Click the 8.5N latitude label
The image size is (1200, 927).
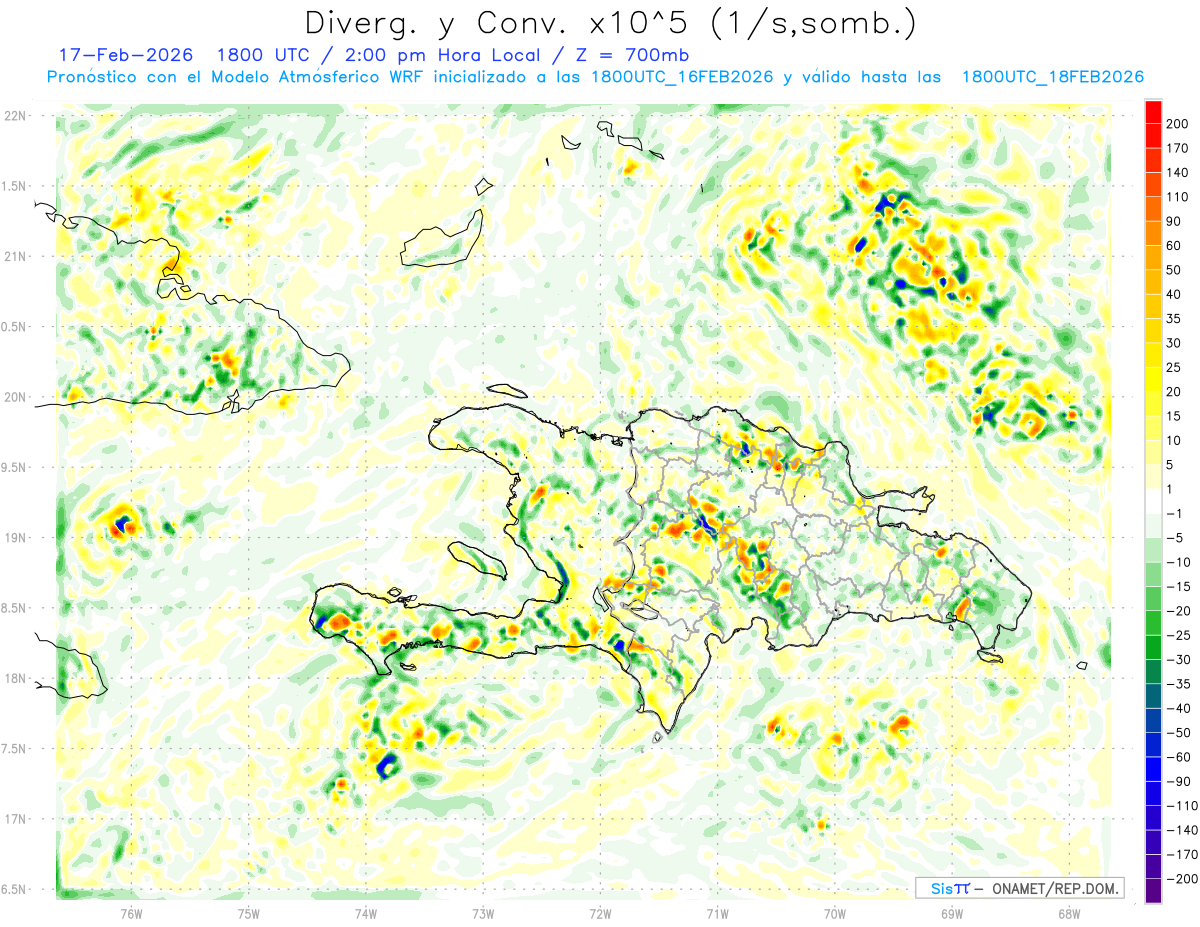coord(14,608)
